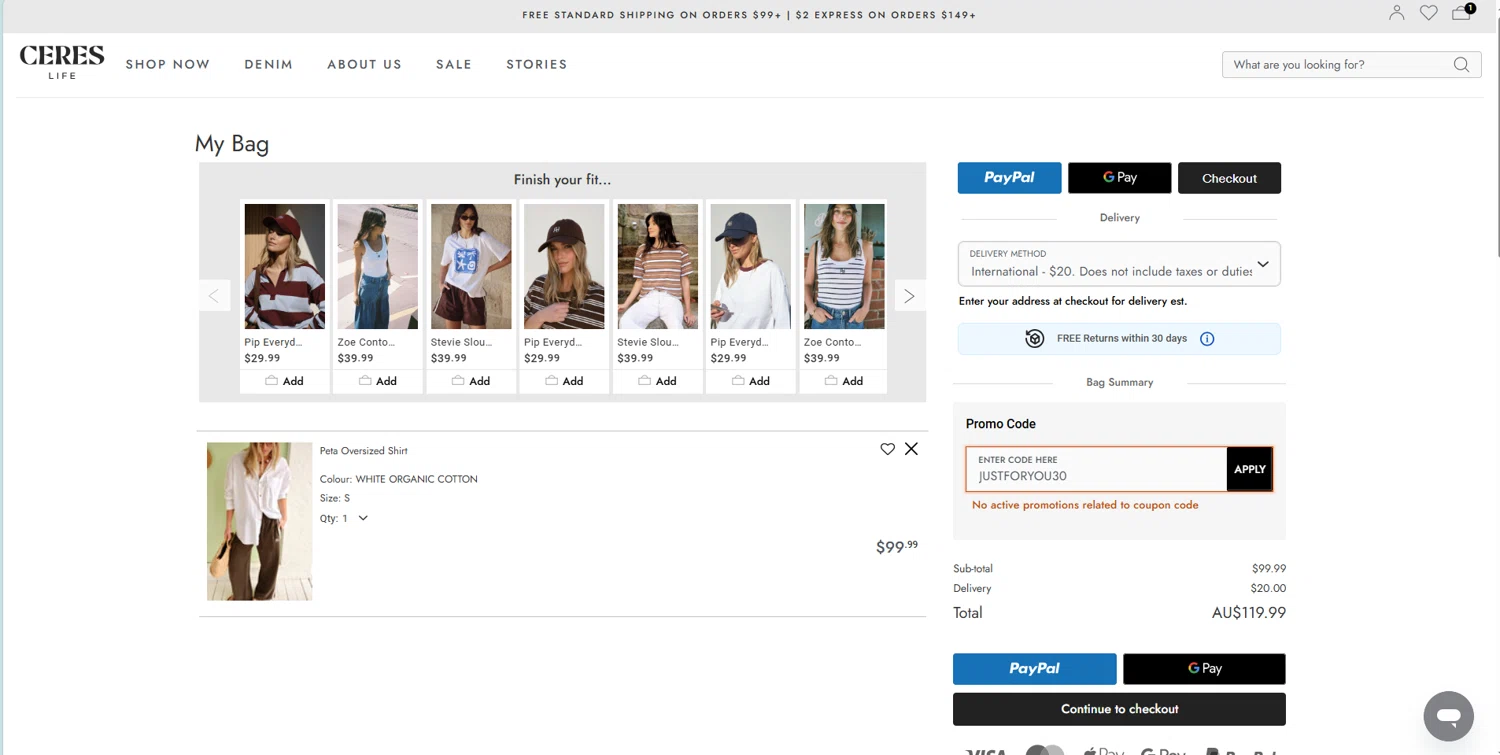Viewport: 1500px width, 755px height.
Task: Remove Peta Oversized Shirt from bag
Action: (x=911, y=449)
